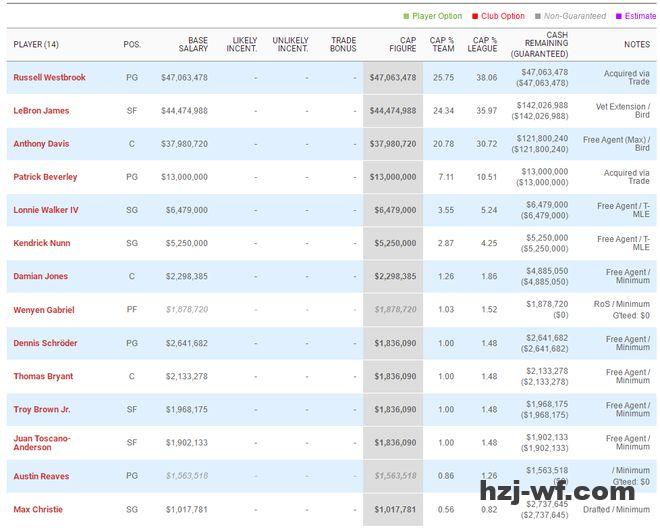The height and width of the screenshot is (530, 660).
Task: Select the Patrick Beverley player link
Action: click(45, 177)
